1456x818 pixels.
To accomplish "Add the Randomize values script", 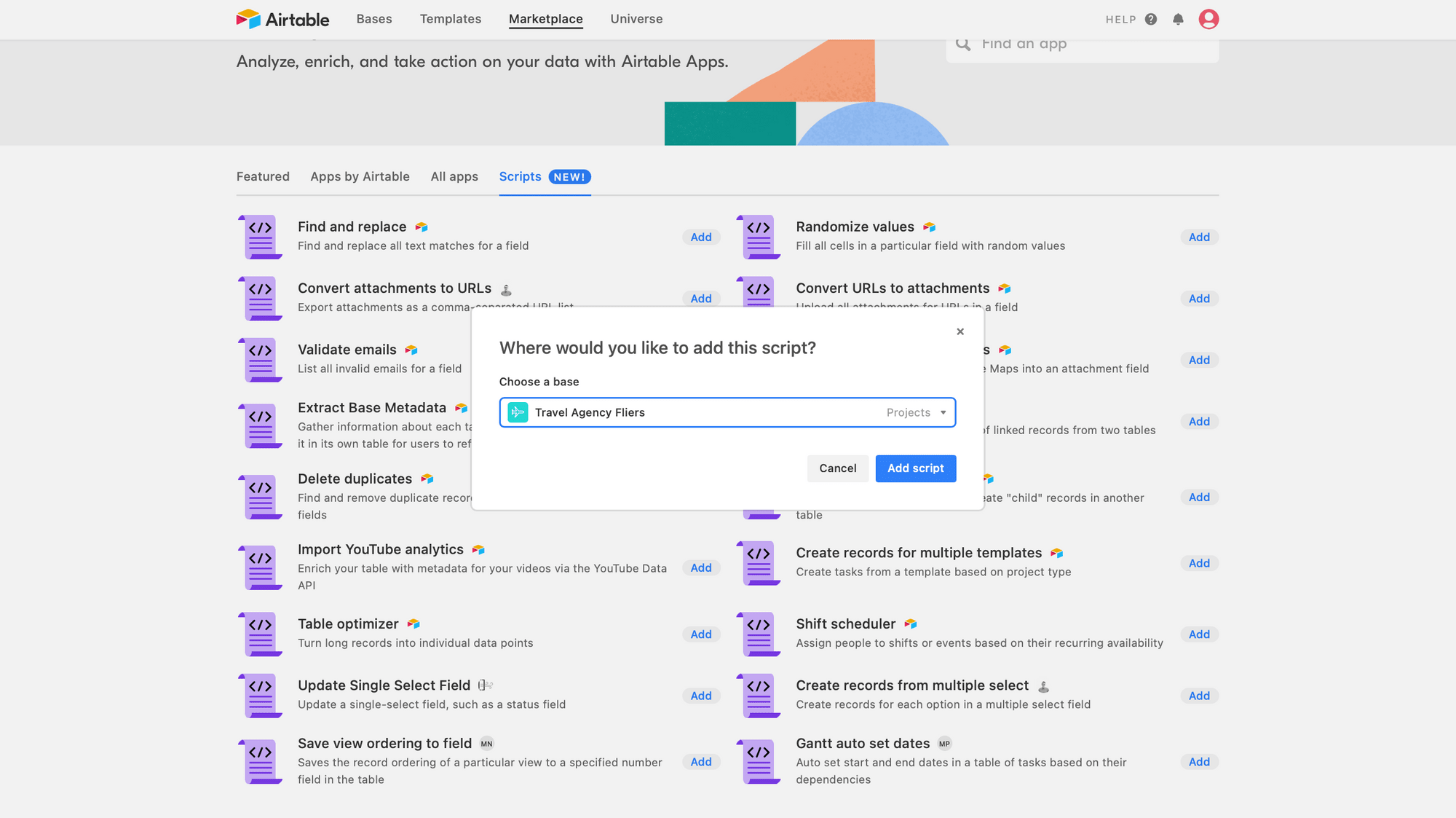I will pyautogui.click(x=1199, y=237).
